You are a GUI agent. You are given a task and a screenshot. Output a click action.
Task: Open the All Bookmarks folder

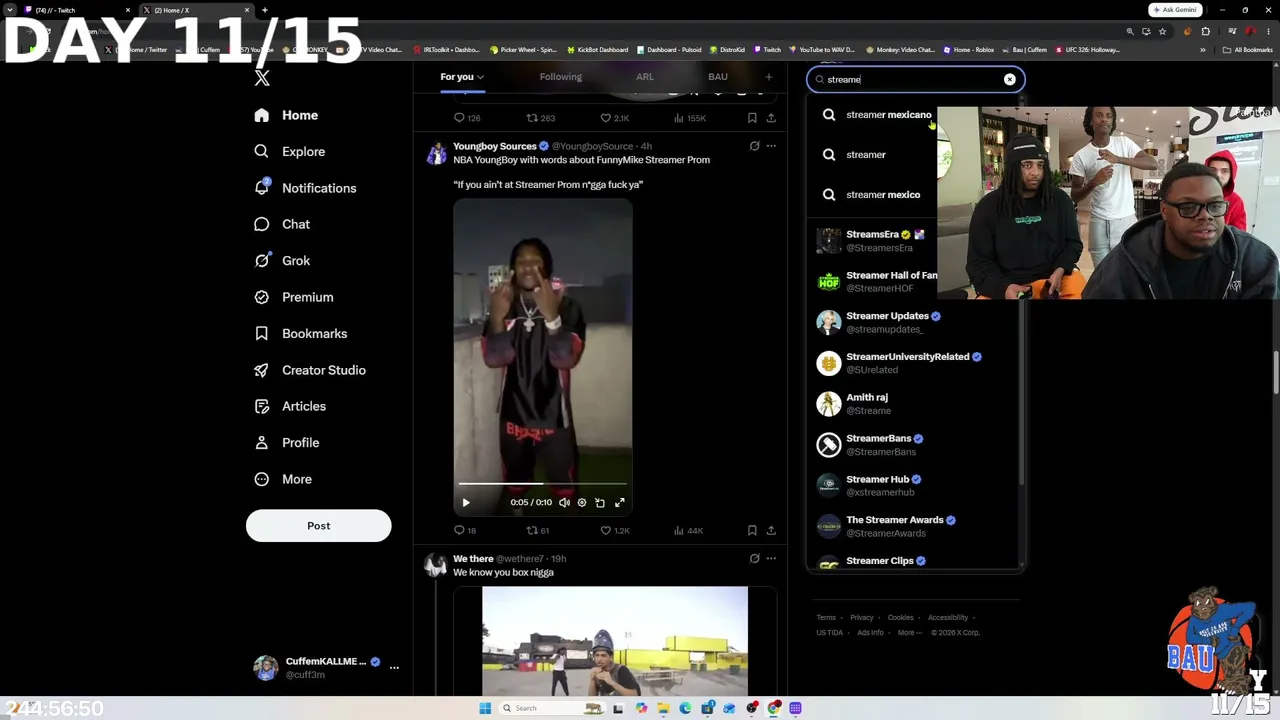pos(1248,50)
